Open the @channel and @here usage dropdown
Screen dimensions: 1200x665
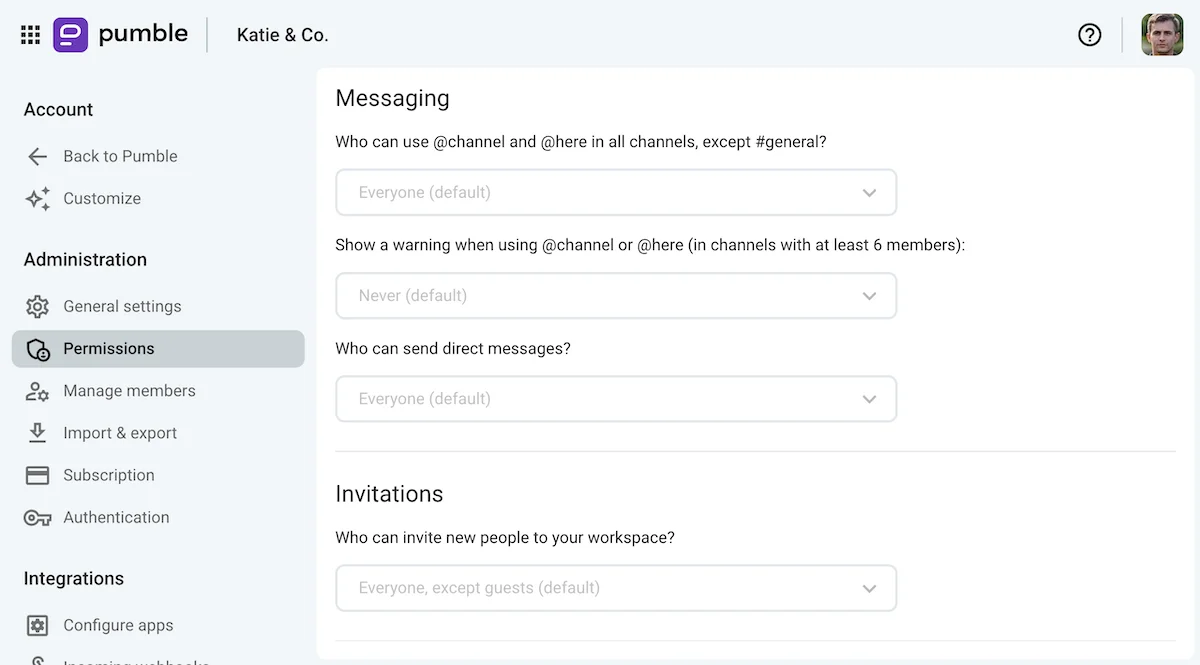tap(616, 192)
